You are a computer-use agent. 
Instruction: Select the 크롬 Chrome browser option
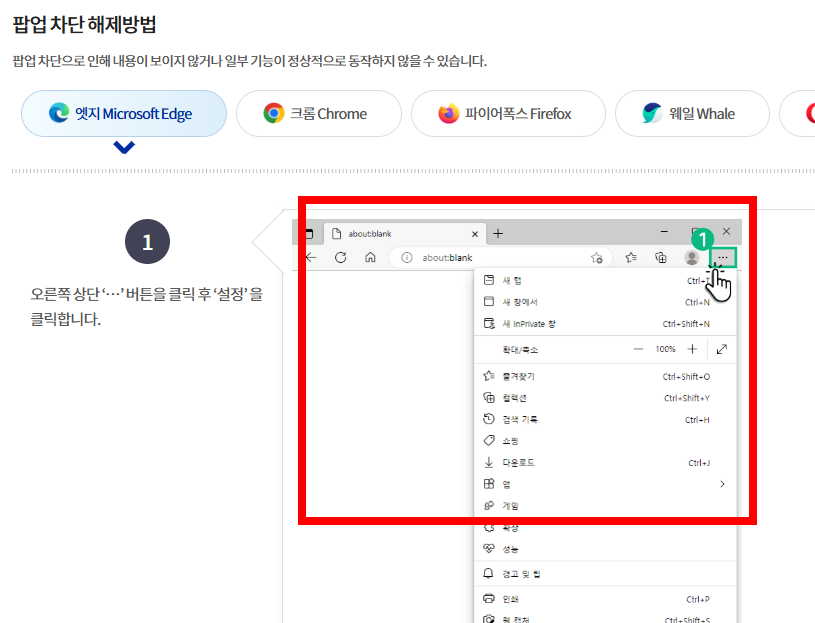(x=318, y=113)
